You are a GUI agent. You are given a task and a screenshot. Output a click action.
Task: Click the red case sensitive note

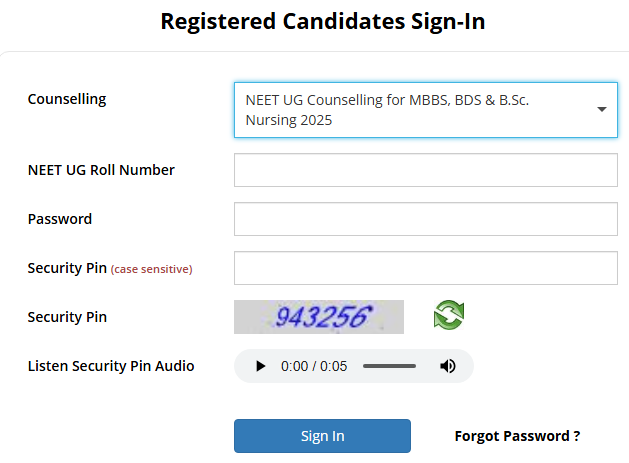pos(151,269)
